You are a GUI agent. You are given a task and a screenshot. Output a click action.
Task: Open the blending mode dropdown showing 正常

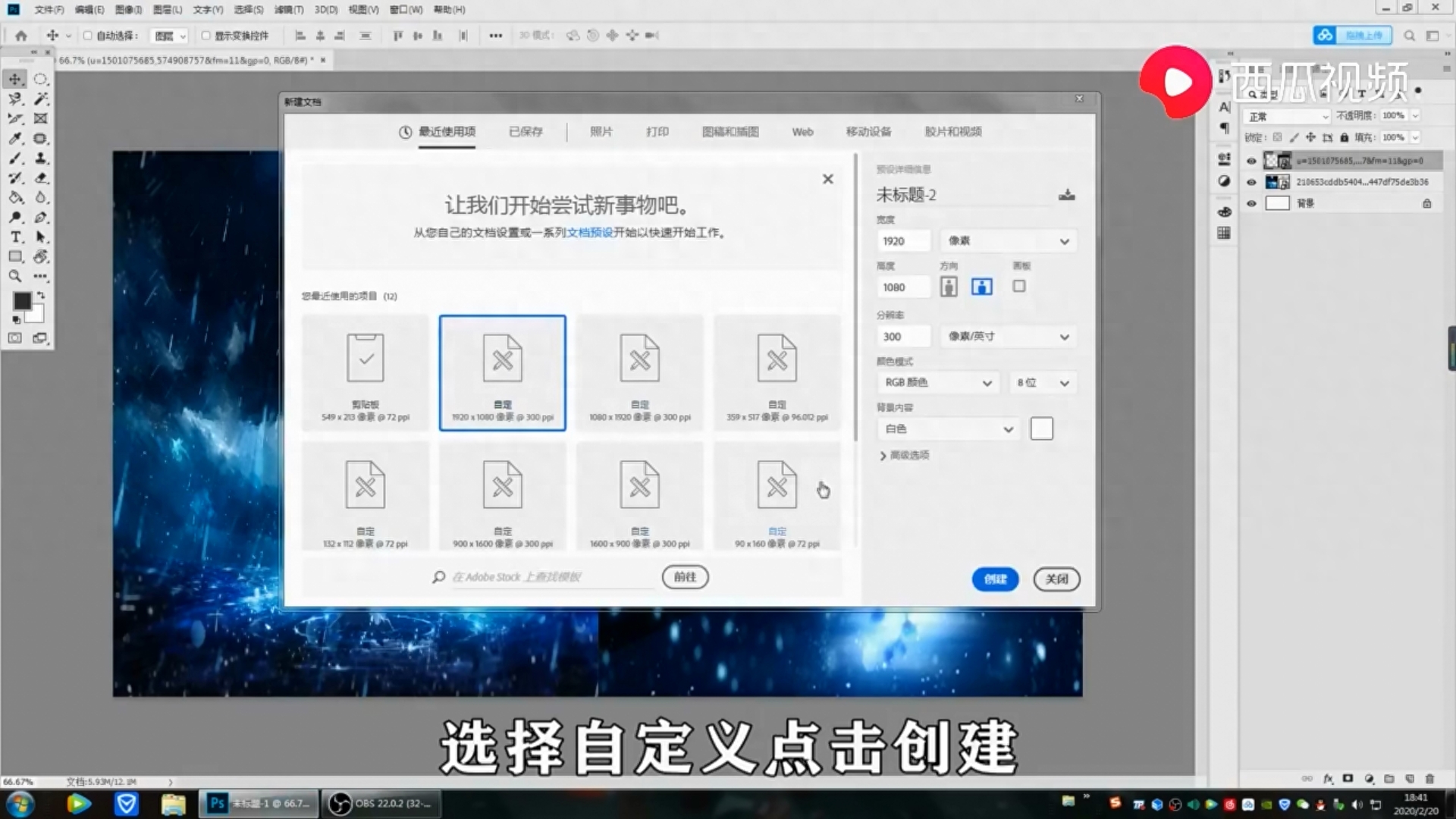click(x=1286, y=116)
